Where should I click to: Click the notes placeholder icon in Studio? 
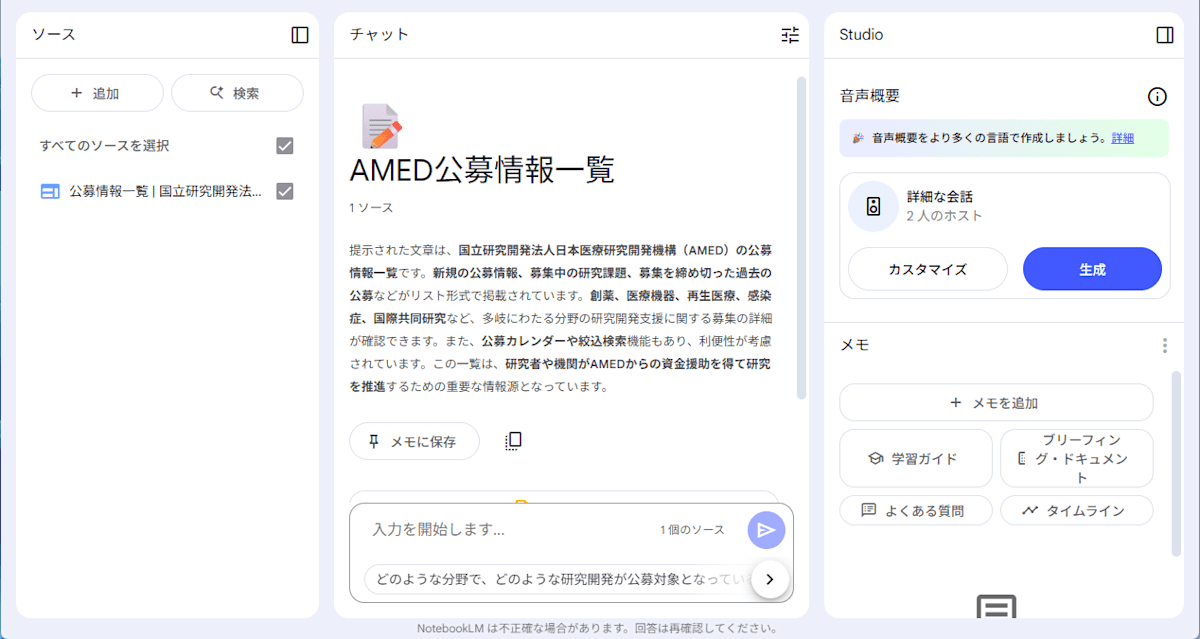(x=996, y=605)
